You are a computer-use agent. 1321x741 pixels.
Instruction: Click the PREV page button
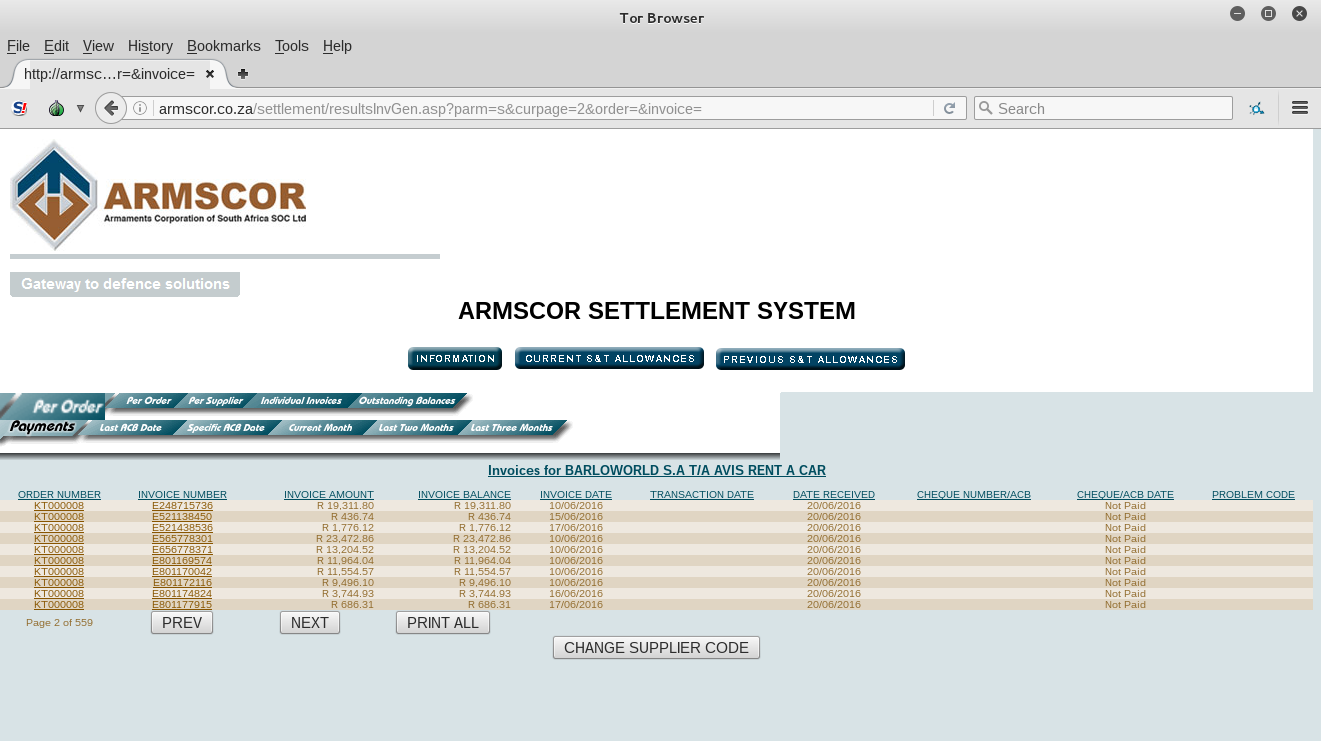[182, 623]
